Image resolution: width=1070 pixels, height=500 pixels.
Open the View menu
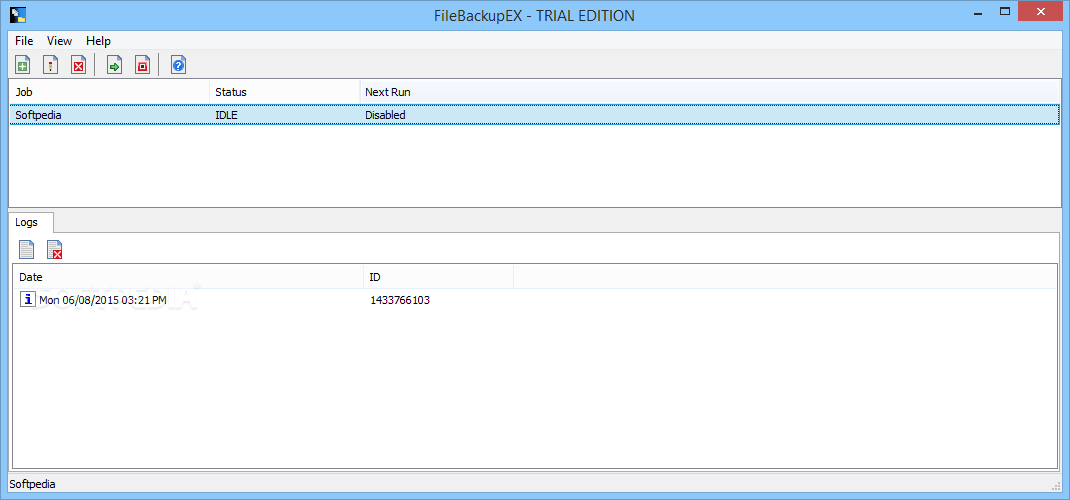pos(59,41)
